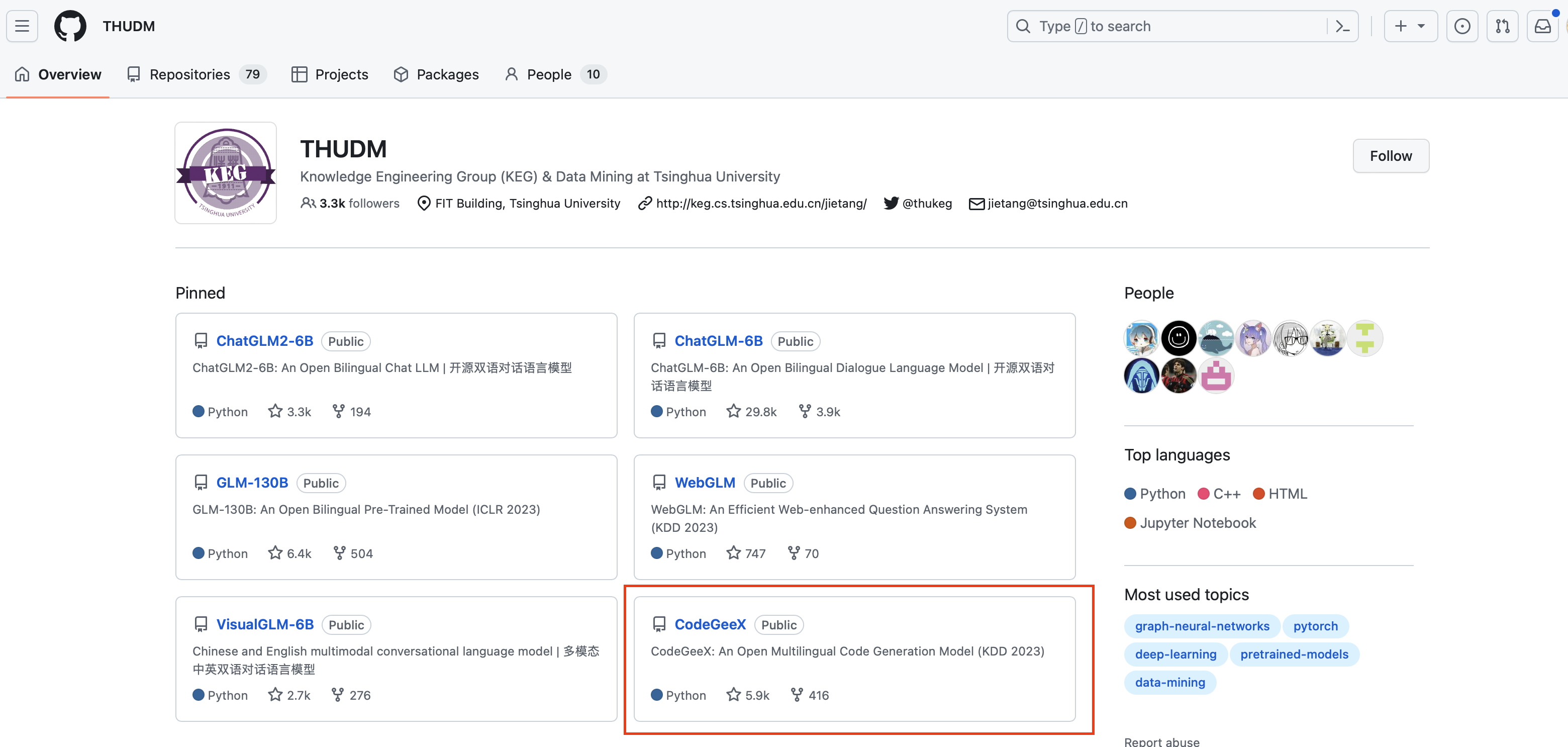This screenshot has width=1568, height=747.
Task: Open the Repositories tab icon
Action: point(133,74)
